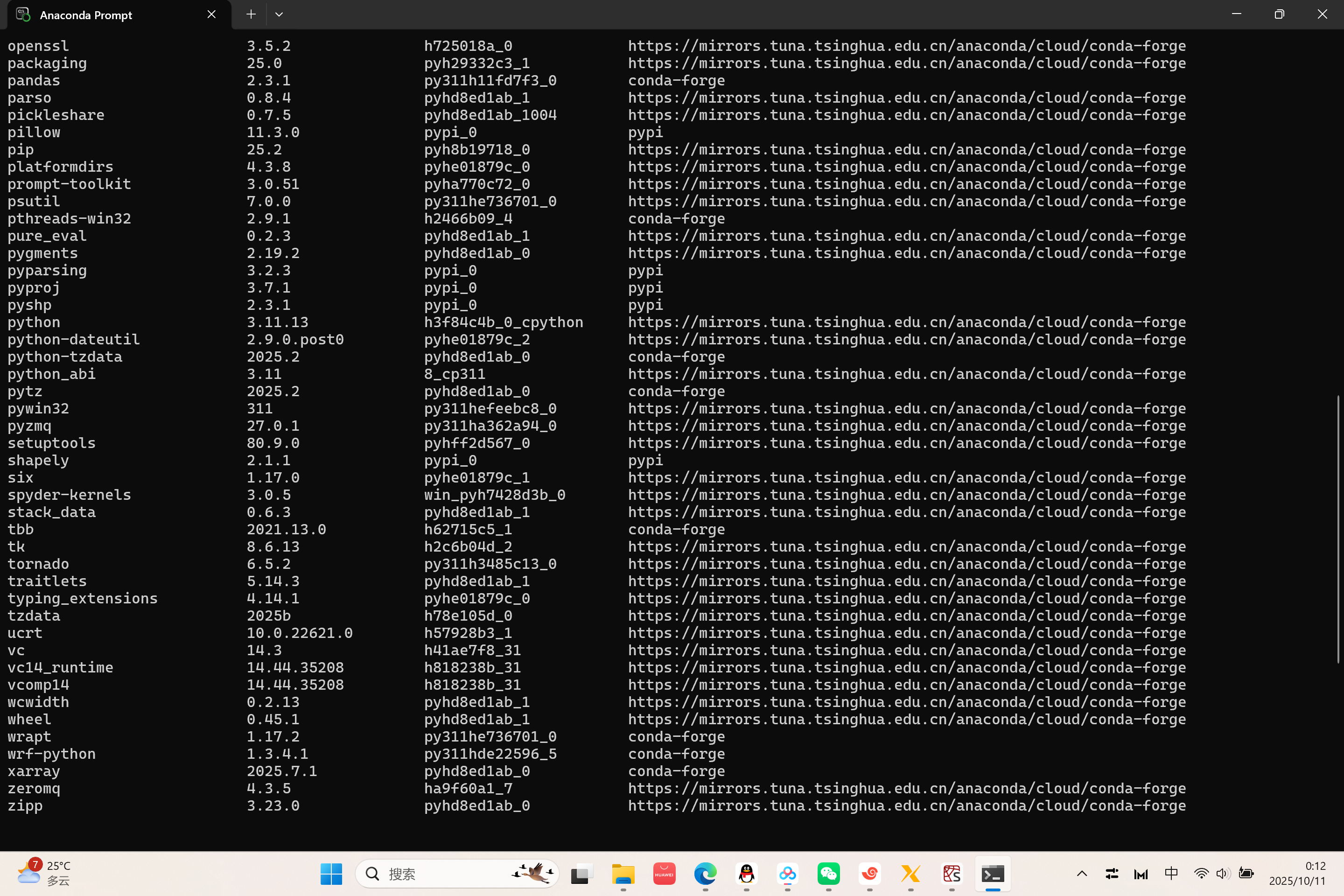This screenshot has height=896, width=1344.
Task: Click the wrf-python package name
Action: point(51,754)
